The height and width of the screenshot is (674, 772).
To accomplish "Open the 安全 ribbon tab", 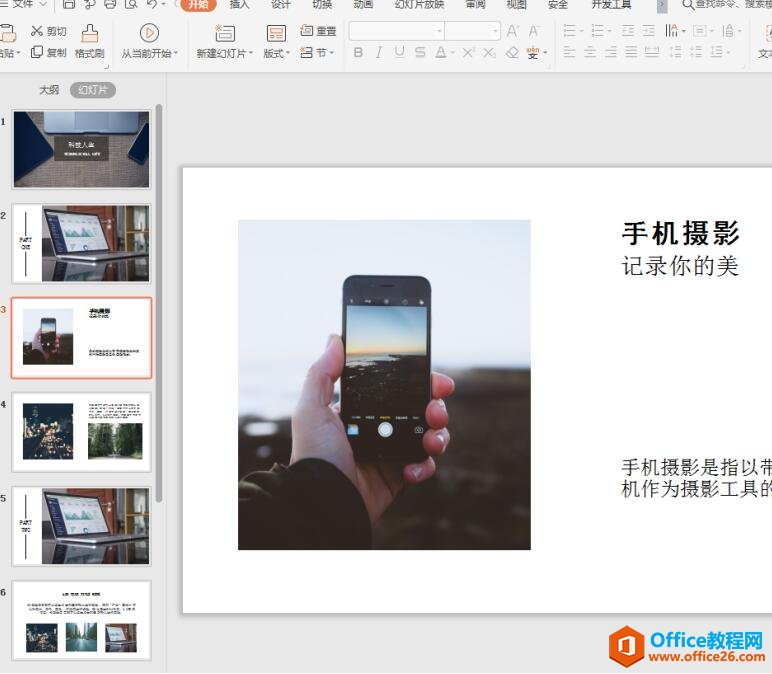I will 558,5.
